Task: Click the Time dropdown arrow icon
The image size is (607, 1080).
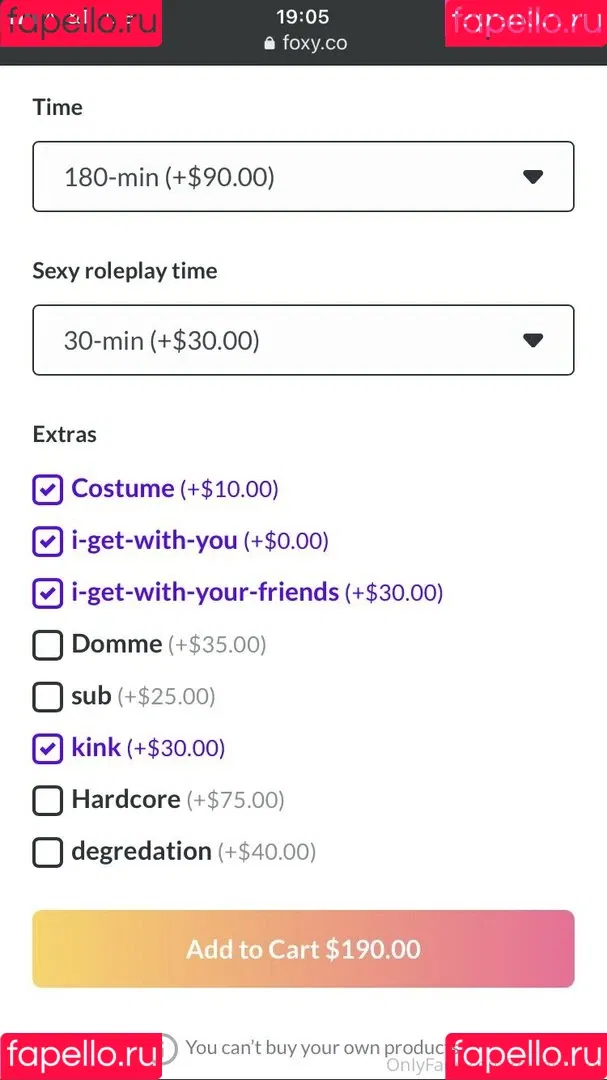Action: coord(533,177)
